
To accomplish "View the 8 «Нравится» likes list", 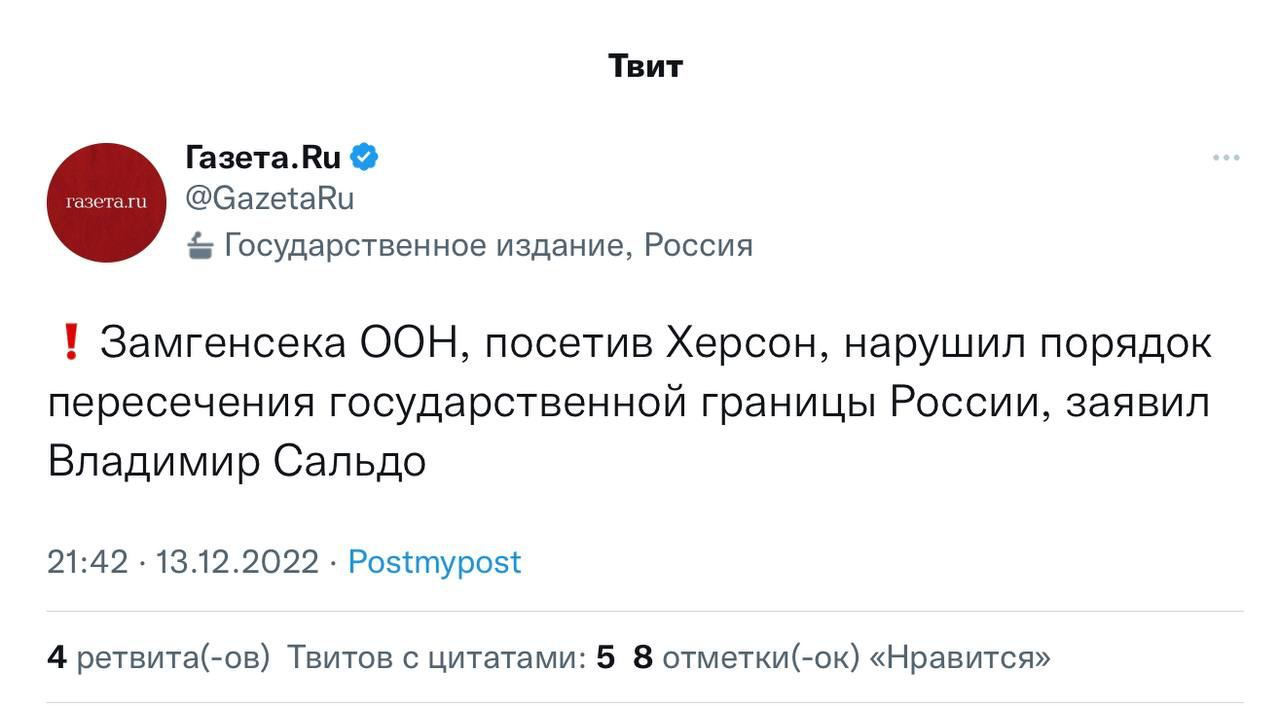I will point(842,658).
